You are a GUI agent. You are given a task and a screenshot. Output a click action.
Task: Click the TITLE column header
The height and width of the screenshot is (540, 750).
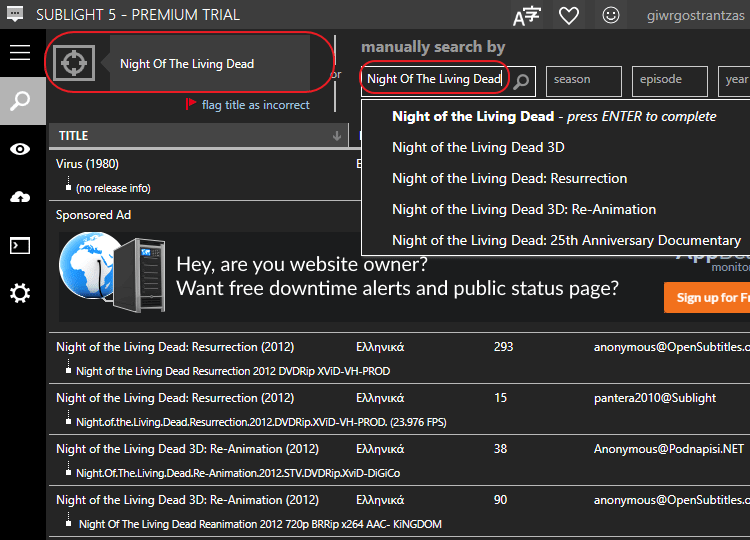point(199,136)
